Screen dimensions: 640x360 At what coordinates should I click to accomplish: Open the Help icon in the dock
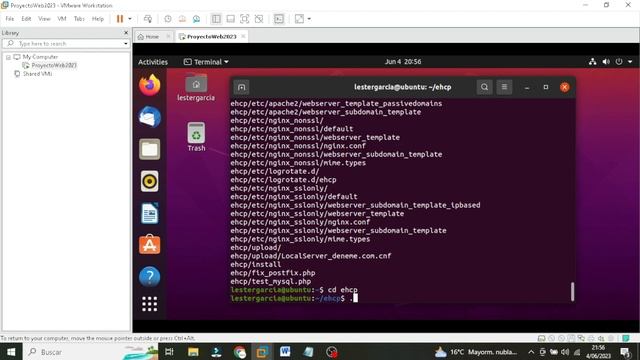tap(149, 277)
